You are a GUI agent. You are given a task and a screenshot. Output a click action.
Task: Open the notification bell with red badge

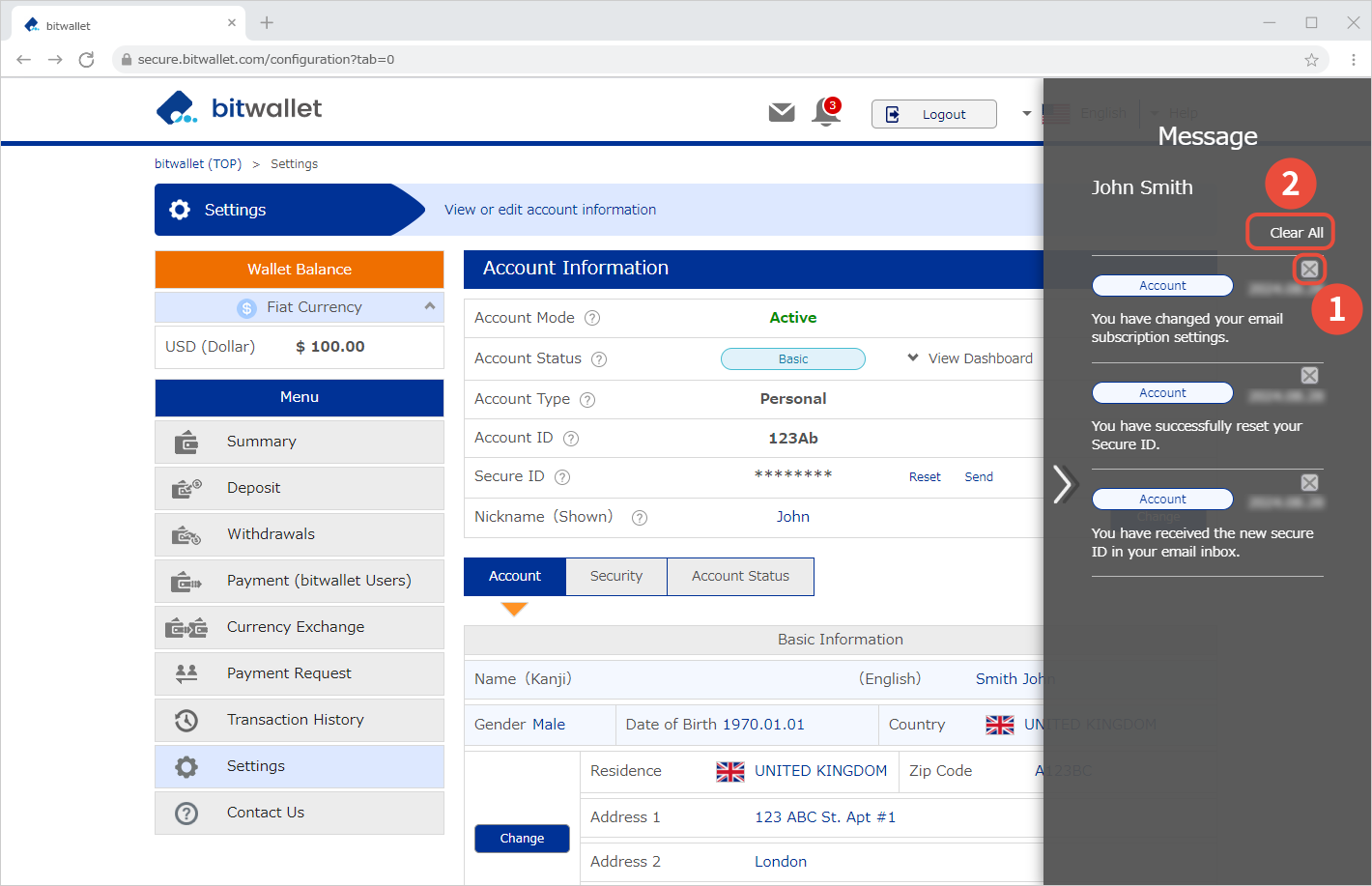825,112
